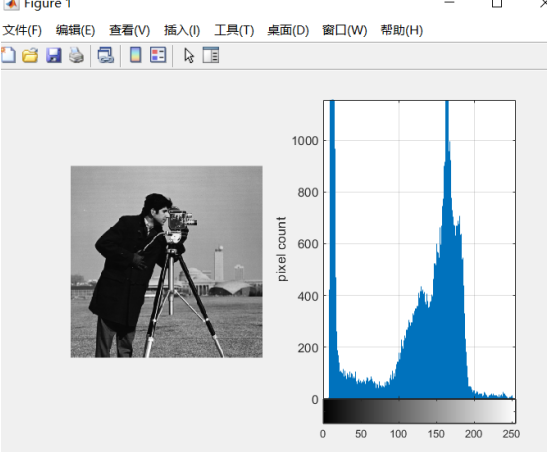This screenshot has height=452, width=547.
Task: Insert a legend using the toolbar icon
Action: (158, 55)
